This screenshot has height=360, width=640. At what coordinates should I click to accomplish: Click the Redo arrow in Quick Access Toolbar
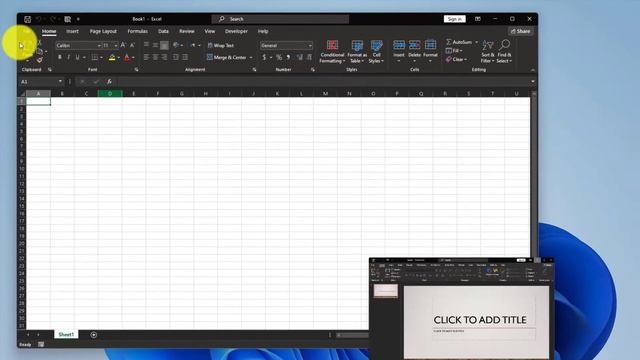53,19
